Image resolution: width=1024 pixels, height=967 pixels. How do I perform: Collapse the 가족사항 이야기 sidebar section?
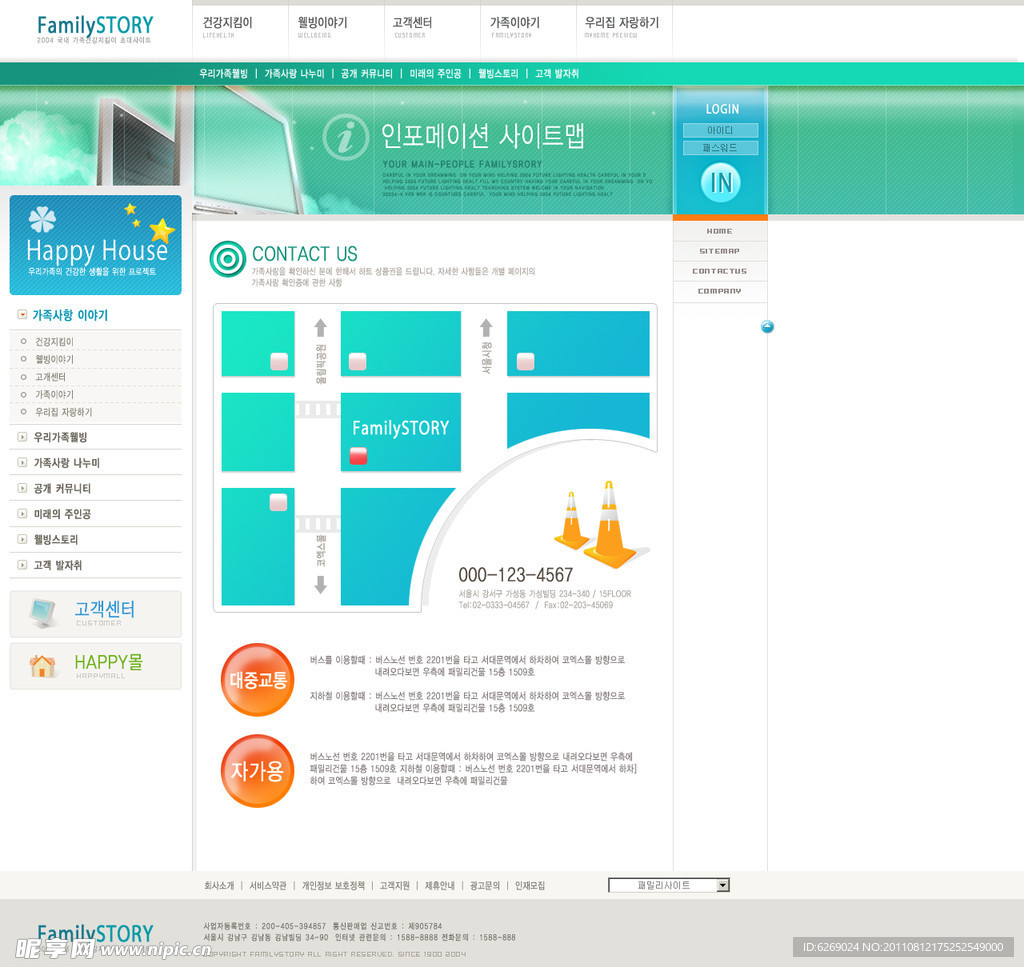pyautogui.click(x=22, y=315)
